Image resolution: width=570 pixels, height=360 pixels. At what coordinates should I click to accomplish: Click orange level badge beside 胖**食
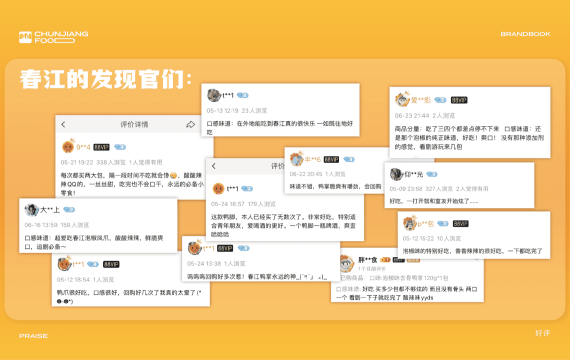click(385, 260)
